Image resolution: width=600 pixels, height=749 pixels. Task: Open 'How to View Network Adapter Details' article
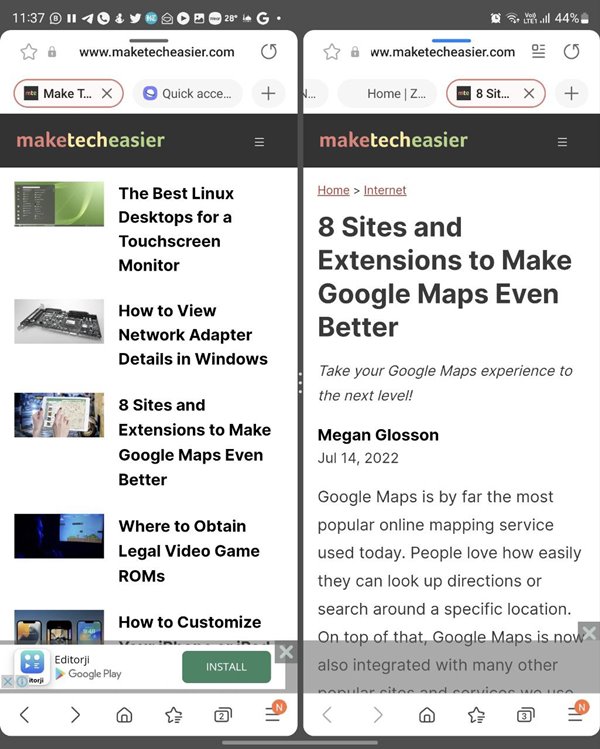(x=193, y=335)
